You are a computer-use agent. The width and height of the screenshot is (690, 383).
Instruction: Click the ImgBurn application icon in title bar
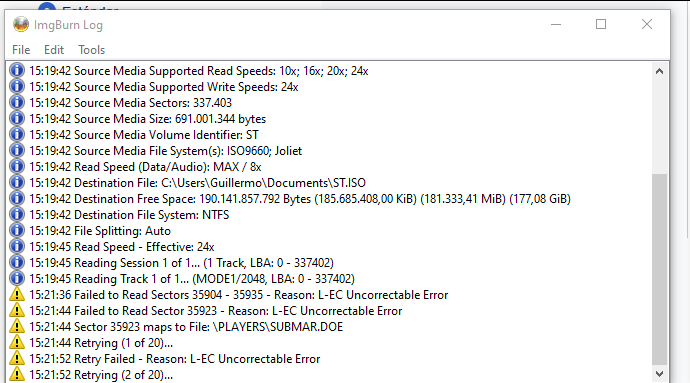[21, 25]
